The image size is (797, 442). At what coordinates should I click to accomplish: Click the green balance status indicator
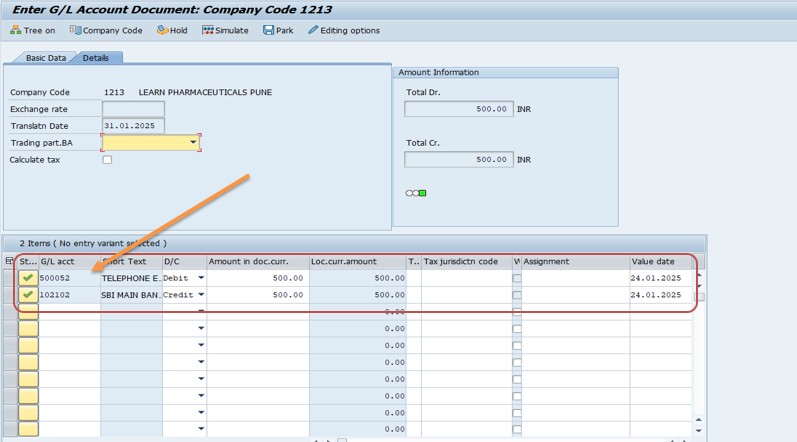click(422, 193)
